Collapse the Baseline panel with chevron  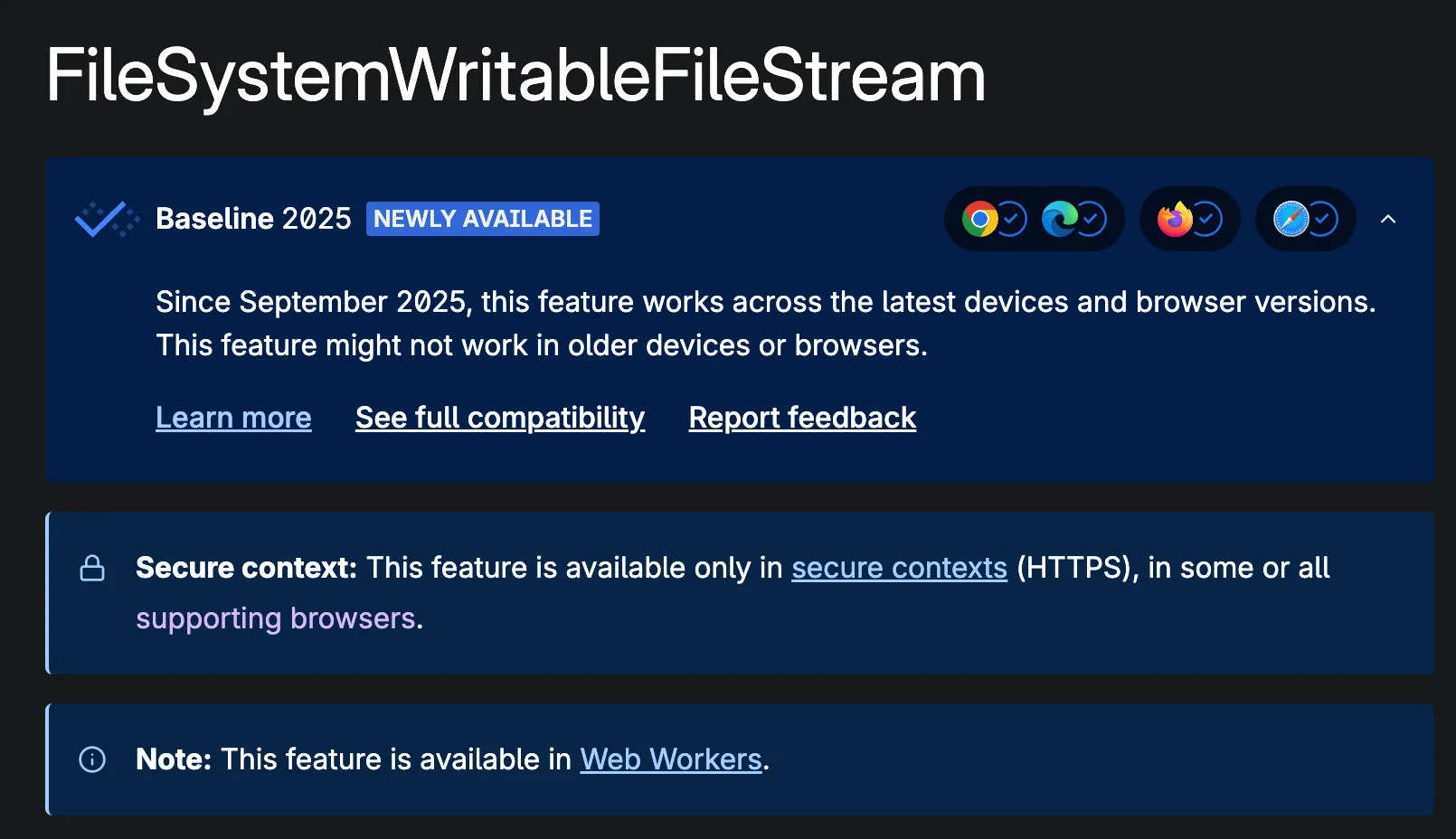pyautogui.click(x=1388, y=219)
